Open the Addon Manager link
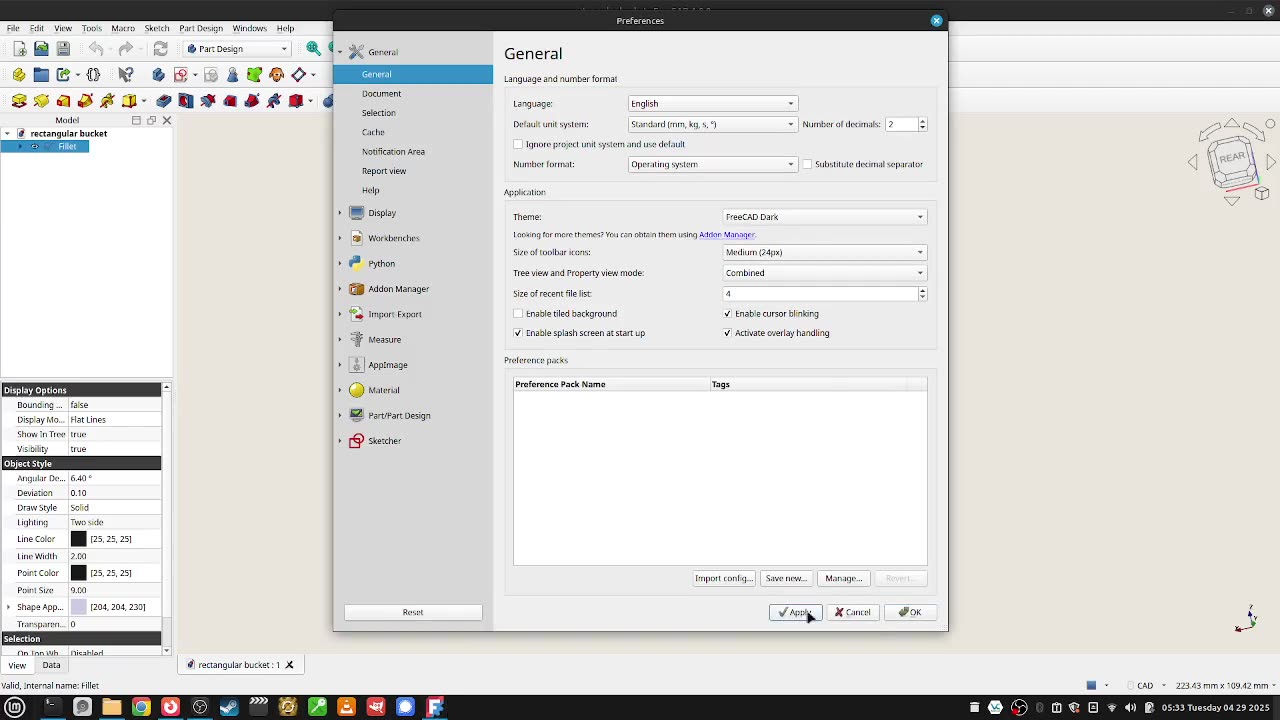Image resolution: width=1280 pixels, height=720 pixels. pos(727,235)
